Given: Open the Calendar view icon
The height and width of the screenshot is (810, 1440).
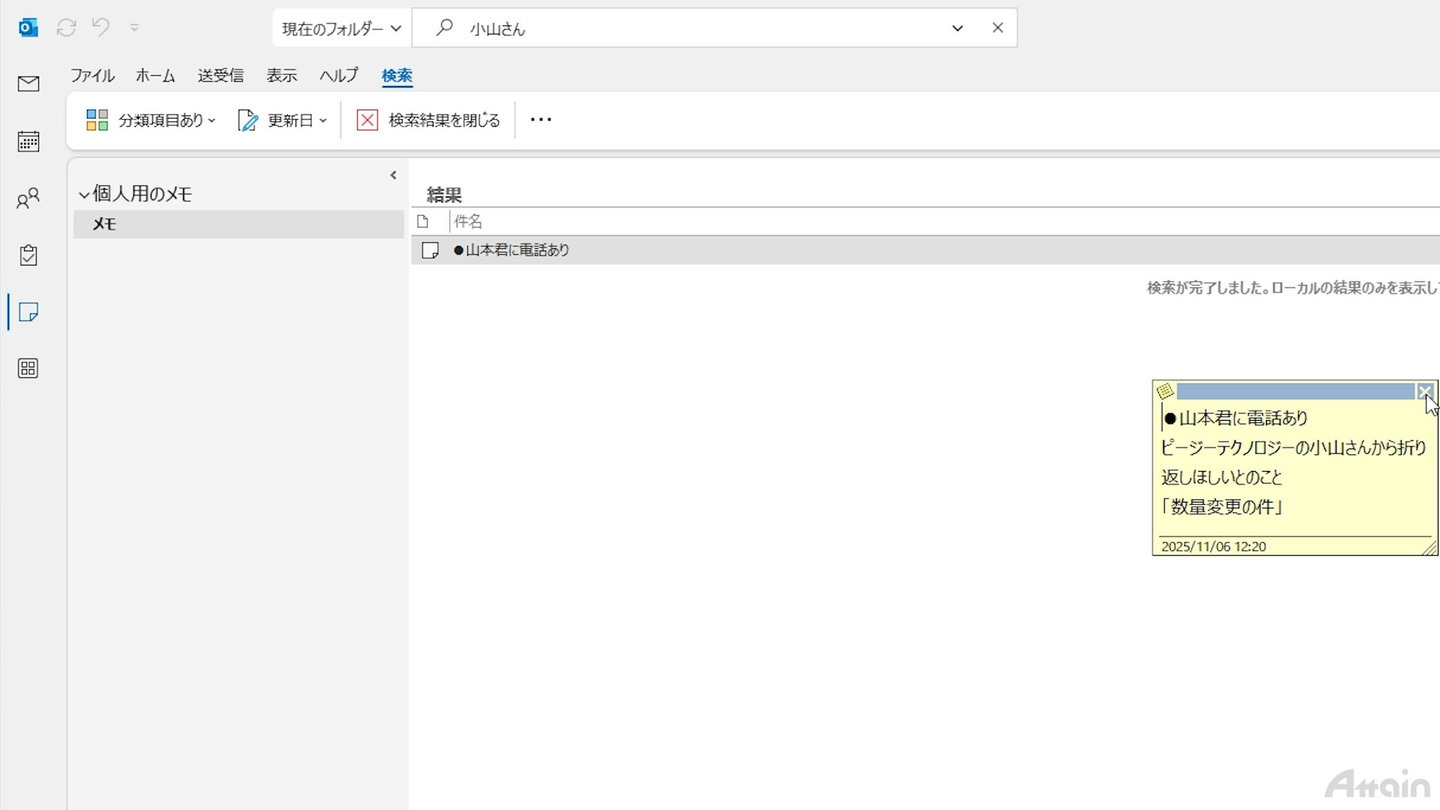Looking at the screenshot, I should [28, 141].
